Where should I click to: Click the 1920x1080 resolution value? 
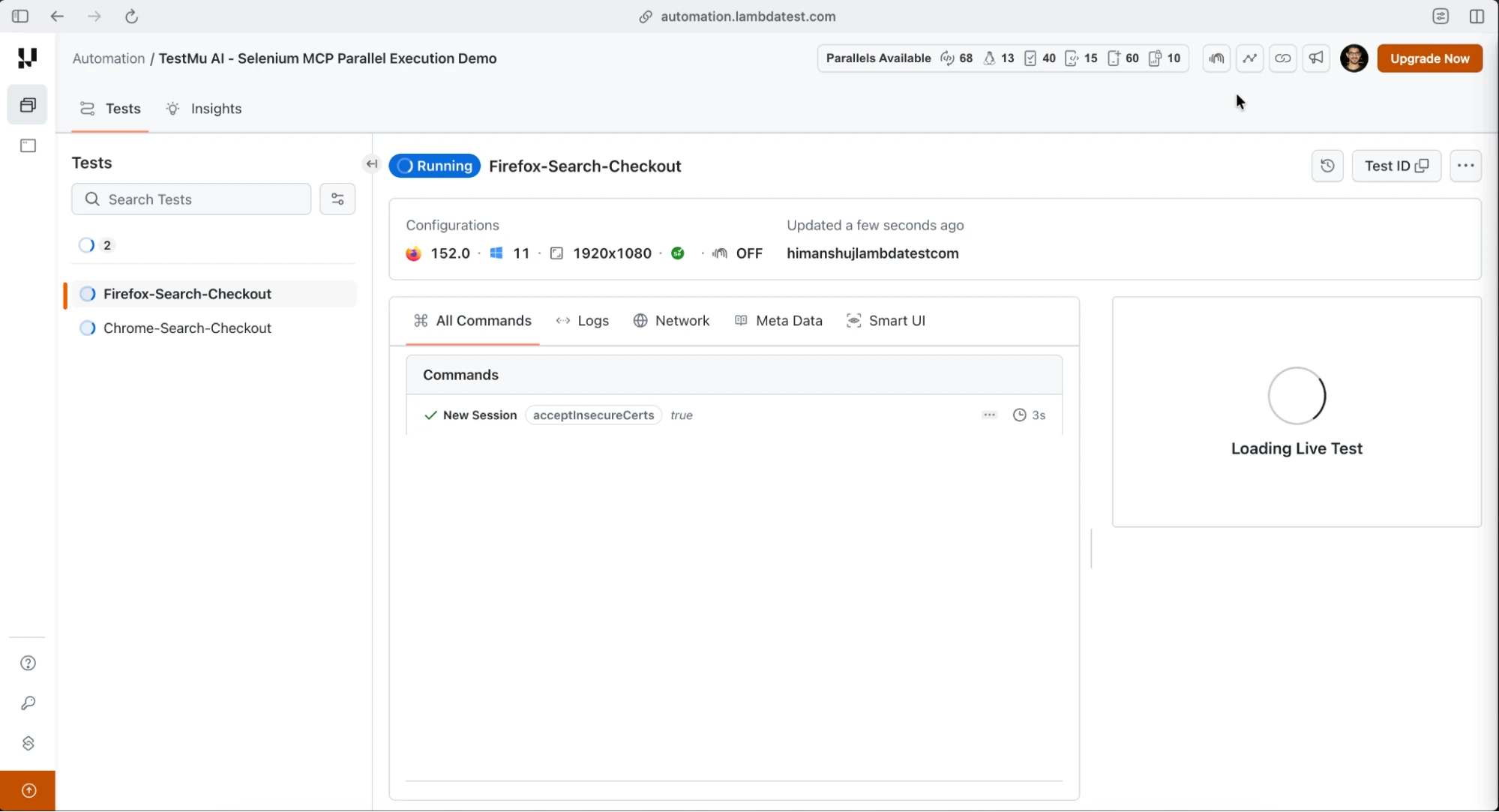tap(612, 253)
